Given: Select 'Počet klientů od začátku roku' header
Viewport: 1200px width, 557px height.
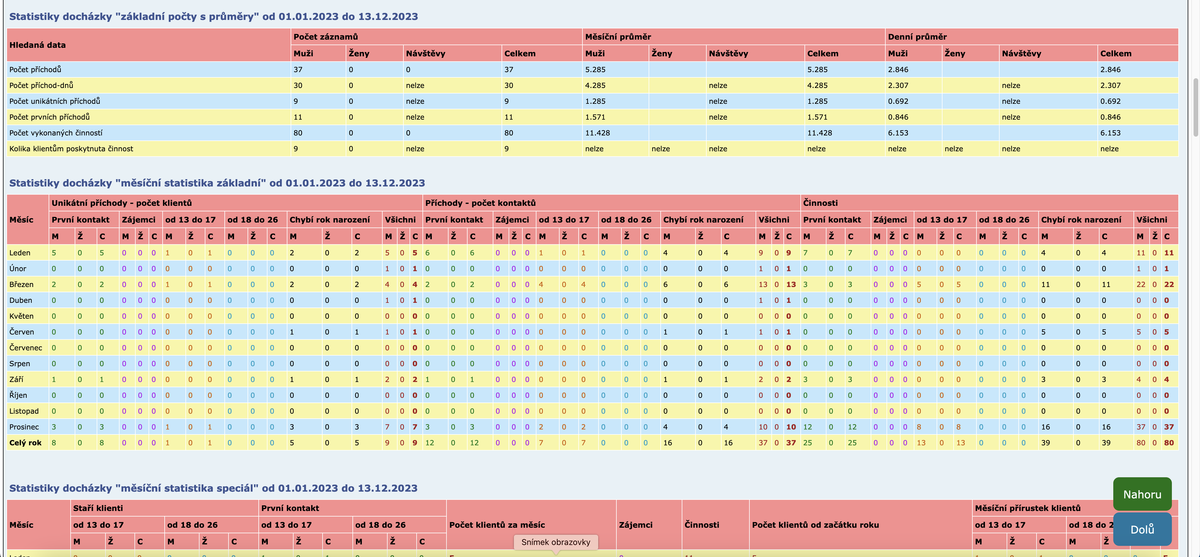Looking at the screenshot, I should [x=812, y=524].
